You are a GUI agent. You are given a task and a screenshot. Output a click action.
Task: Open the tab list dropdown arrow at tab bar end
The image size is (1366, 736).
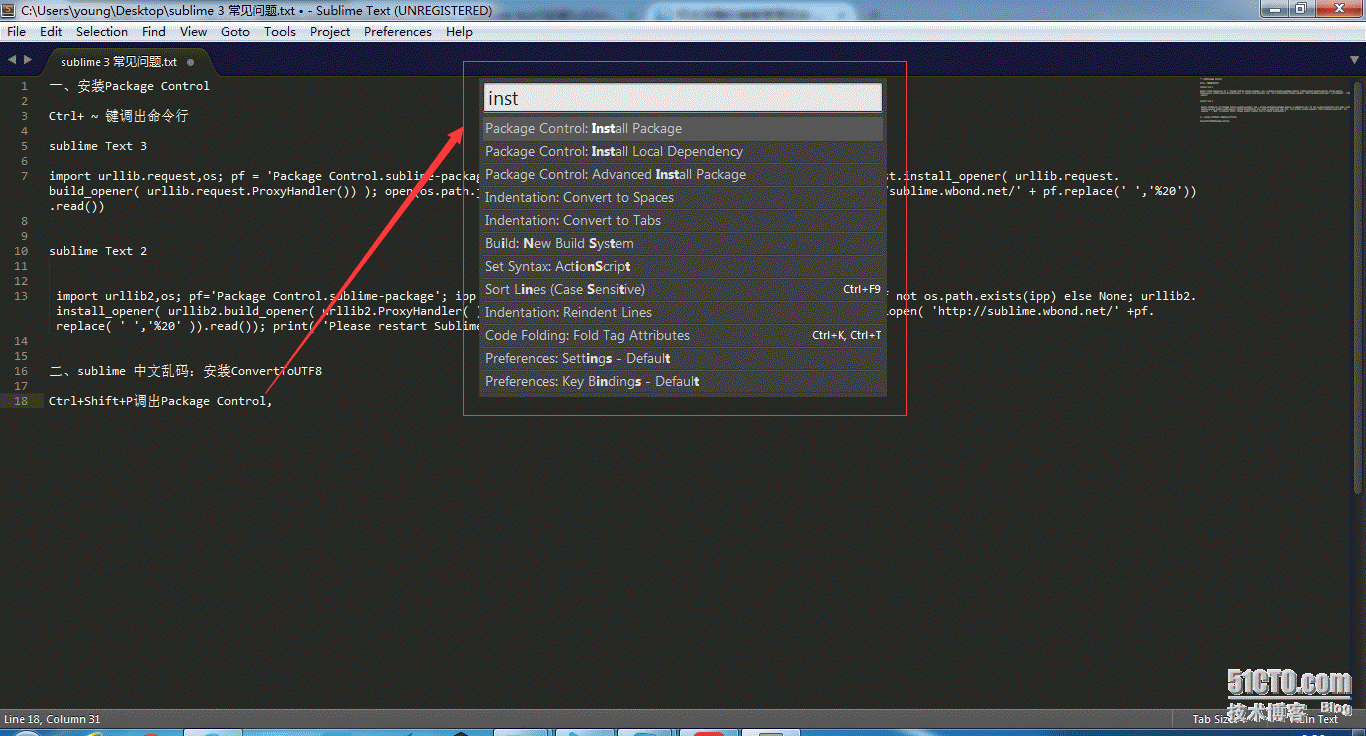(x=1353, y=61)
